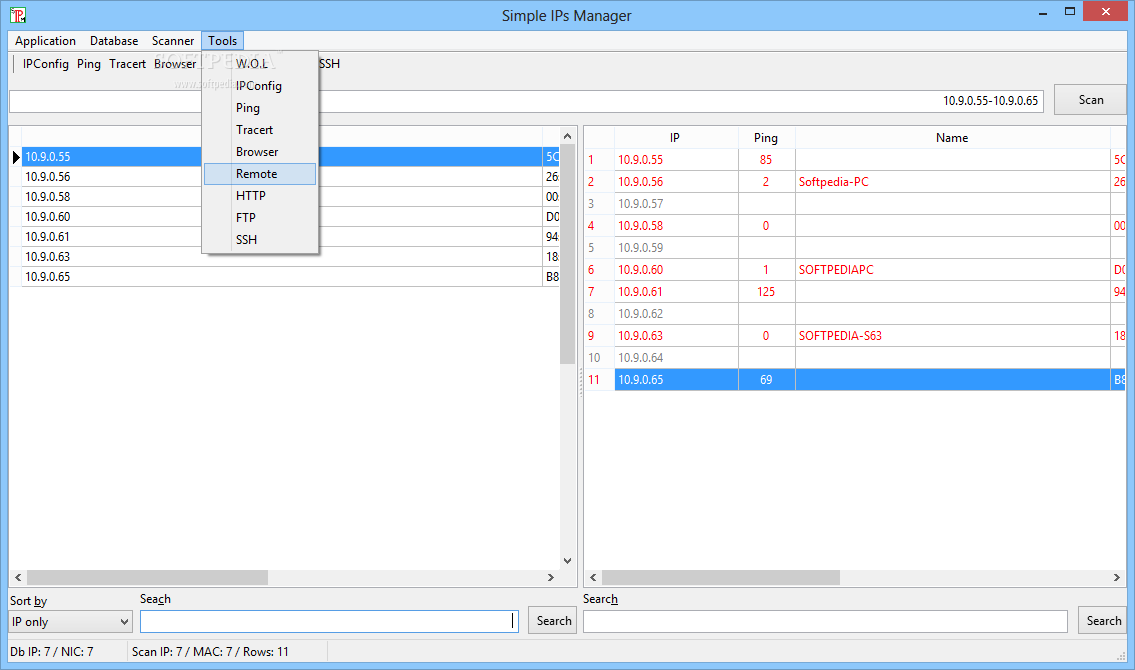Image resolution: width=1135 pixels, height=670 pixels.
Task: Select HTTP from the Tools menu
Action: point(260,196)
